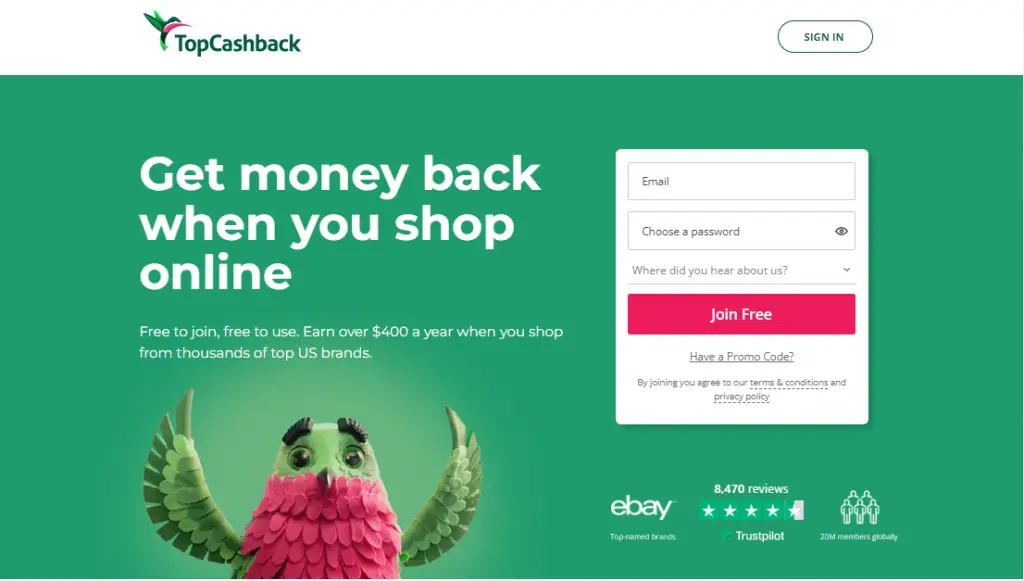Click the TopCashback hummingbird logo
This screenshot has height=581, width=1024.
[x=222, y=33]
